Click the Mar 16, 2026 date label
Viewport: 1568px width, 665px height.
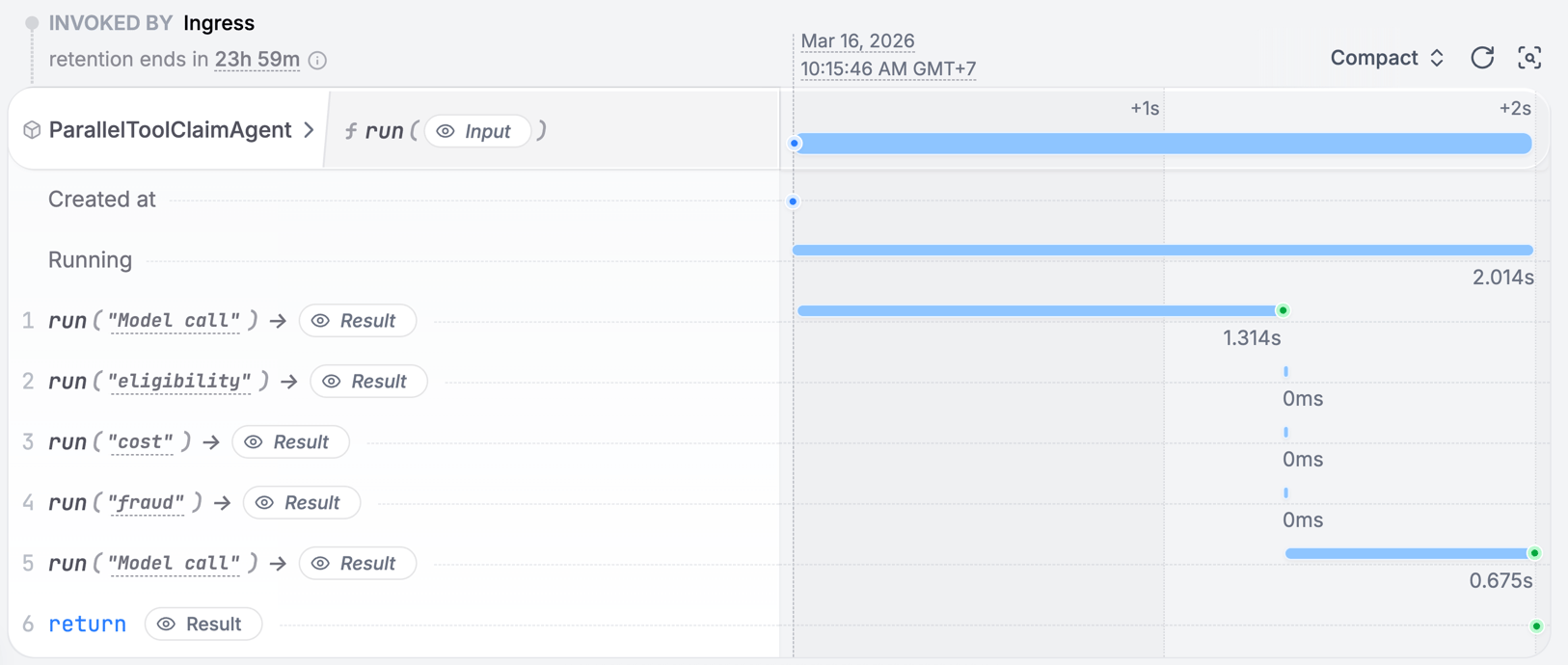click(857, 41)
